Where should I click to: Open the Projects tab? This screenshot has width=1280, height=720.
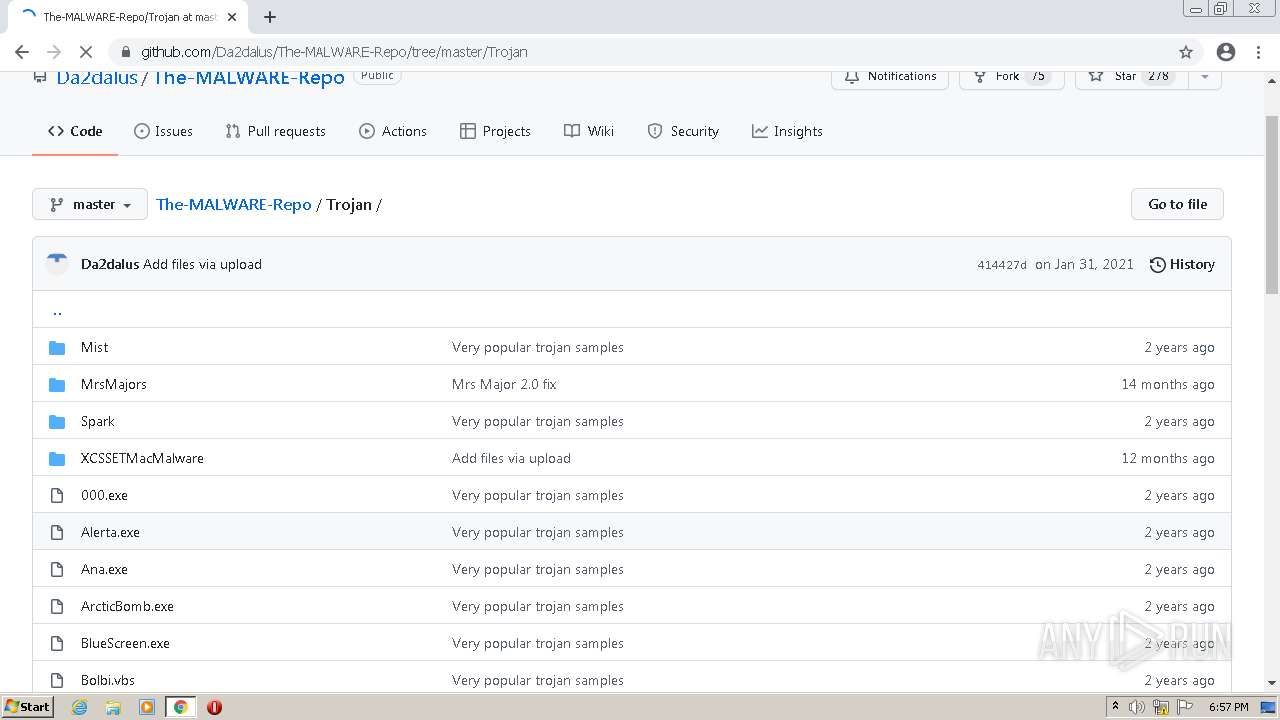(x=495, y=131)
